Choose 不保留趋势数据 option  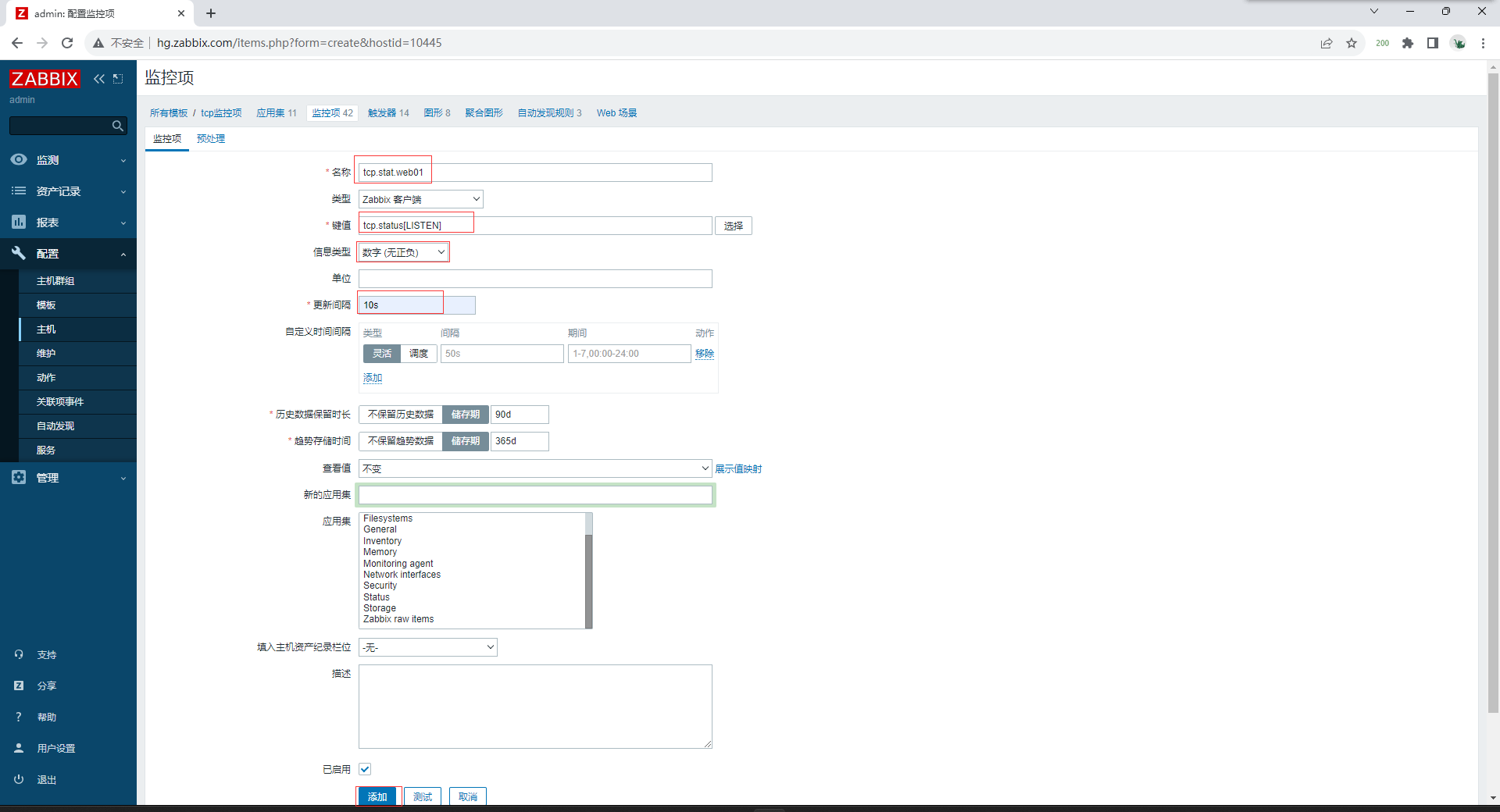[x=401, y=441]
